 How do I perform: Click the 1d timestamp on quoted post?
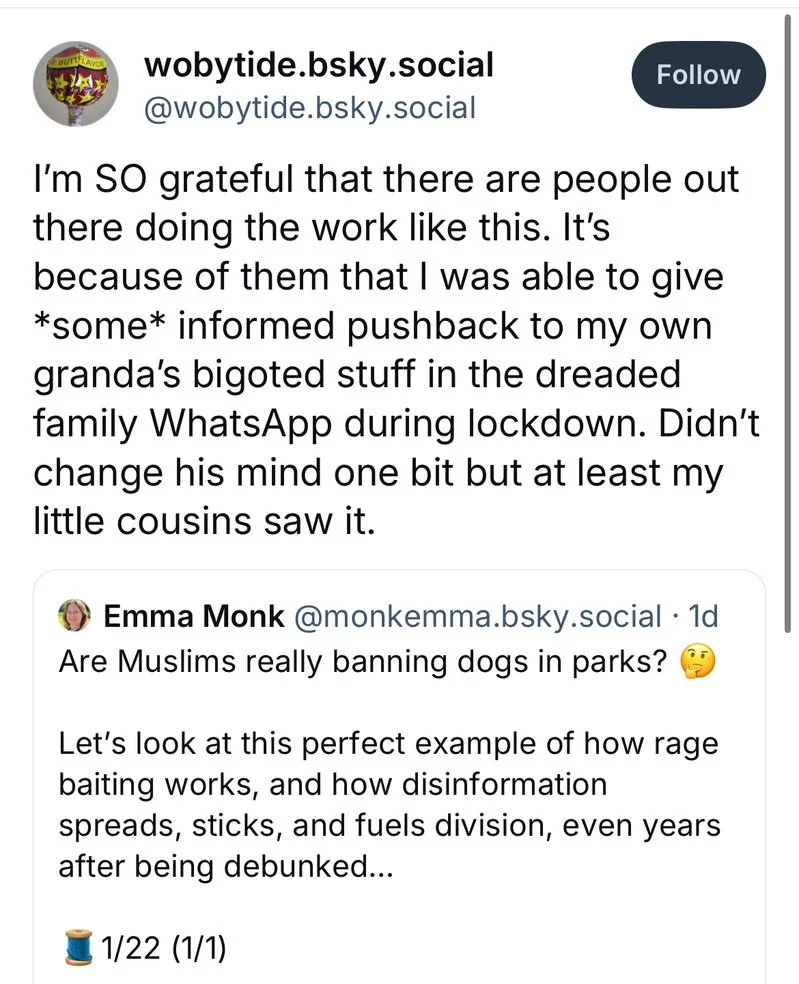pyautogui.click(x=704, y=617)
